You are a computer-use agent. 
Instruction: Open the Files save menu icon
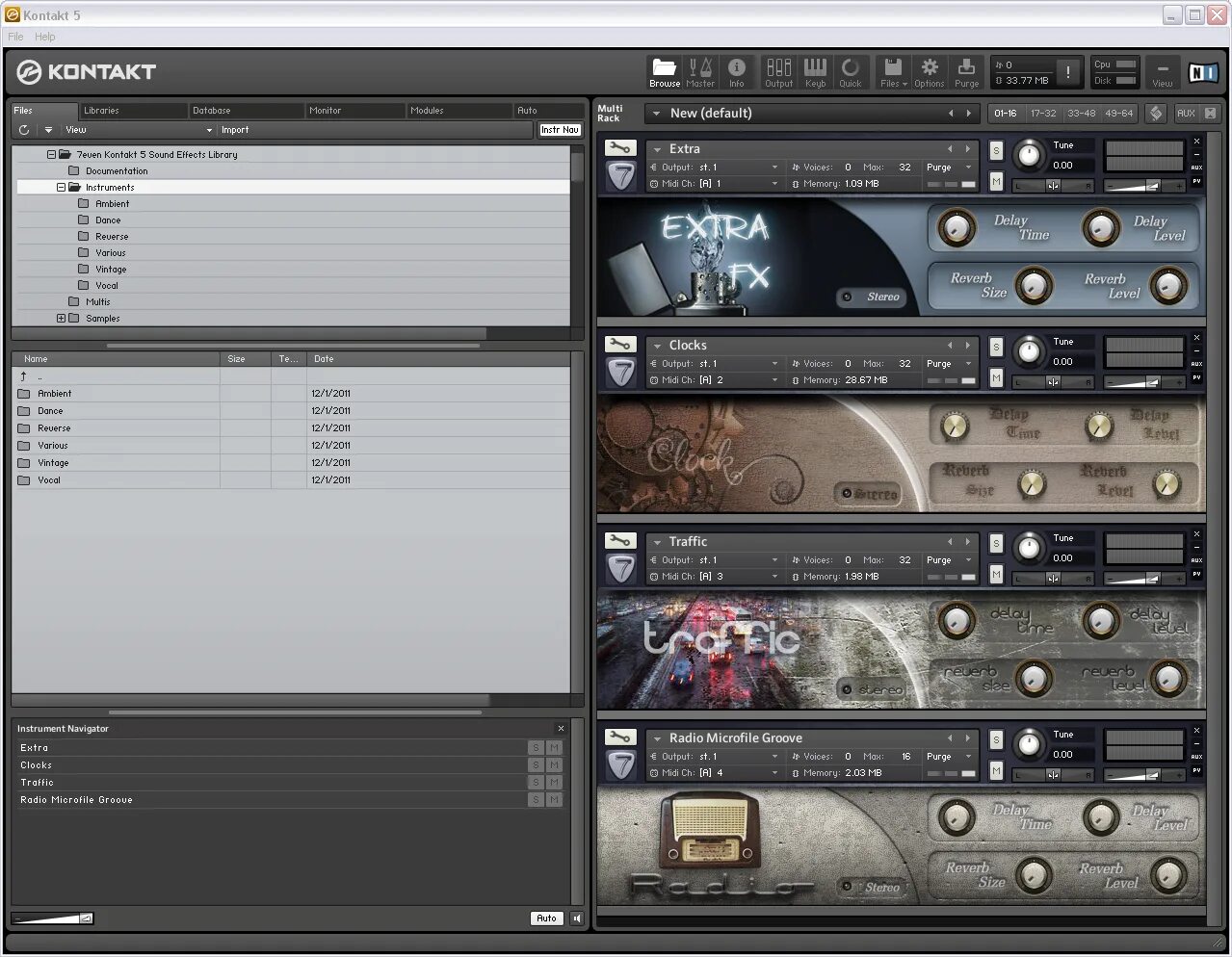coord(893,72)
